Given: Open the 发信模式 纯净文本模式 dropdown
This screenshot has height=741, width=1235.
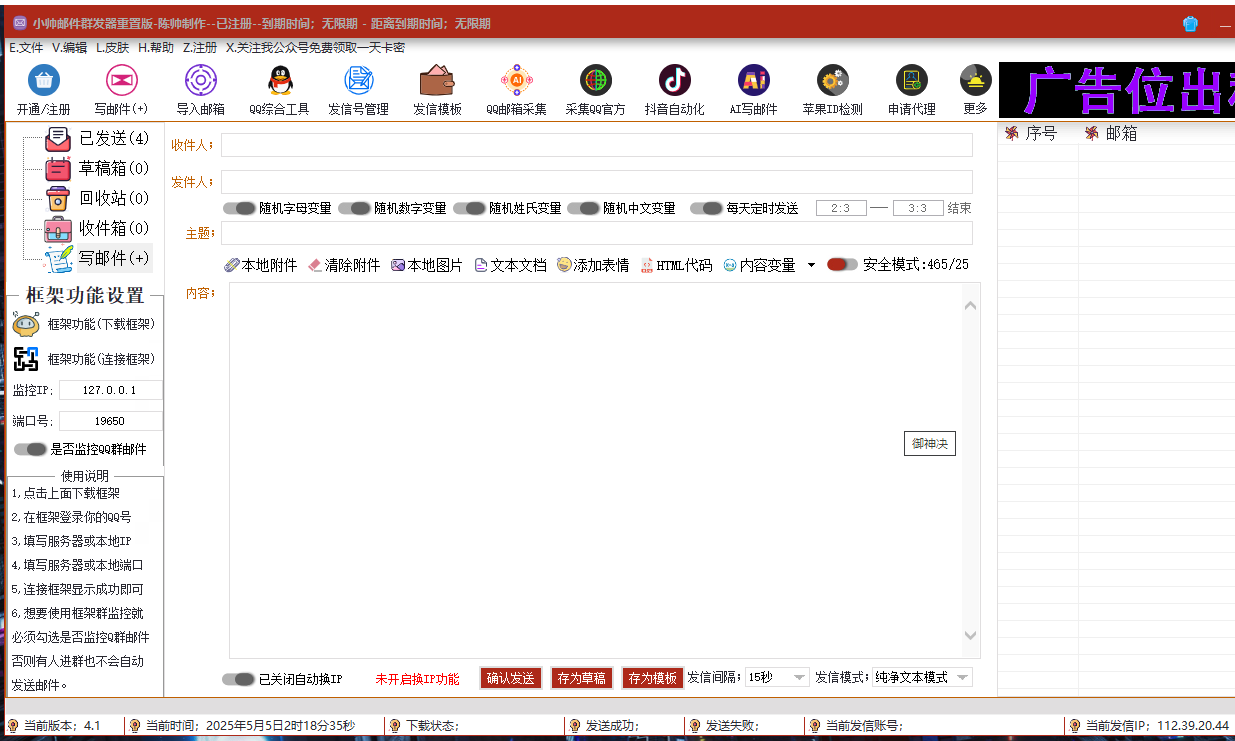Looking at the screenshot, I should click(922, 677).
